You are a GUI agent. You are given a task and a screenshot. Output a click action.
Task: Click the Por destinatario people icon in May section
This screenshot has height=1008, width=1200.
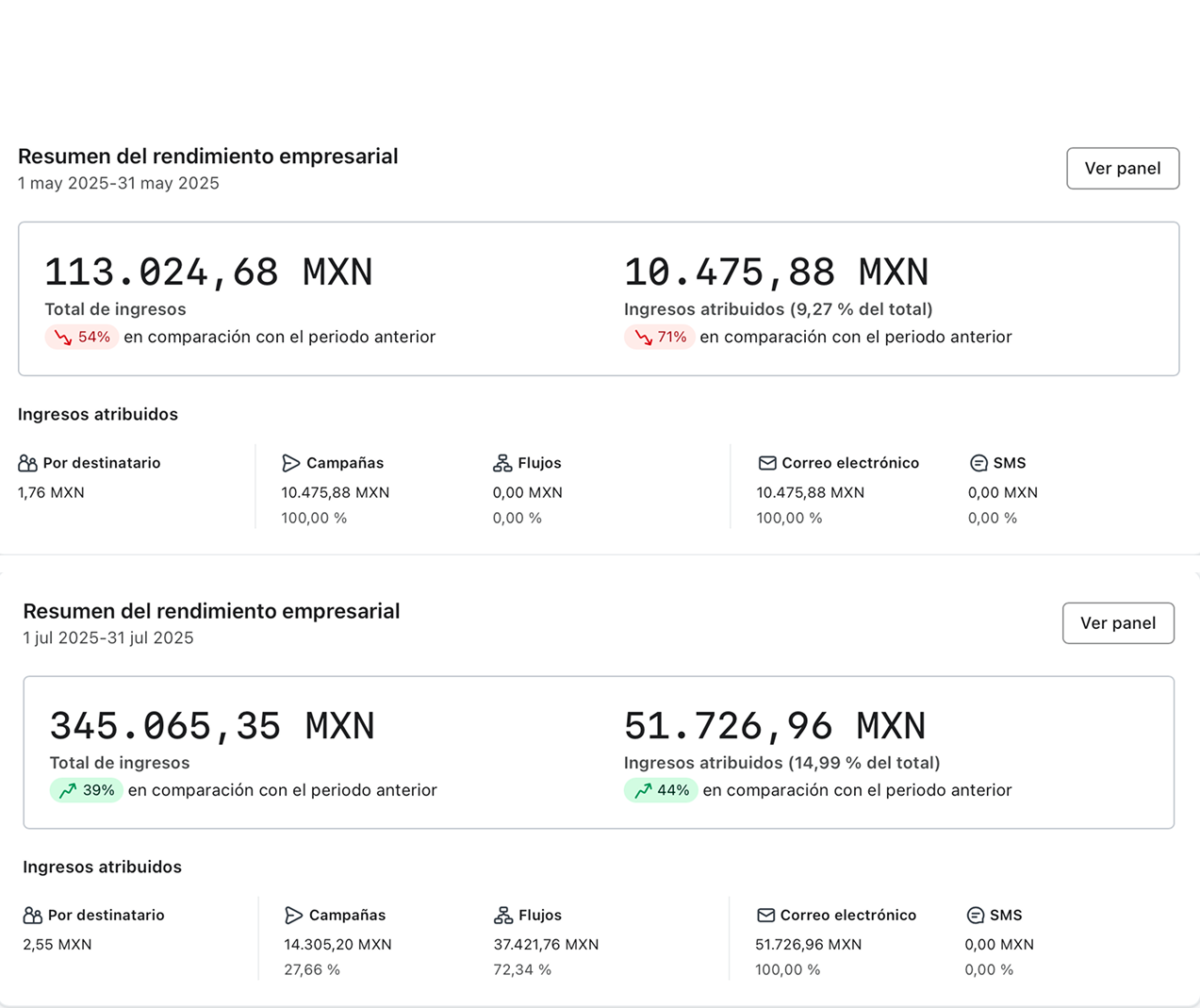(28, 463)
